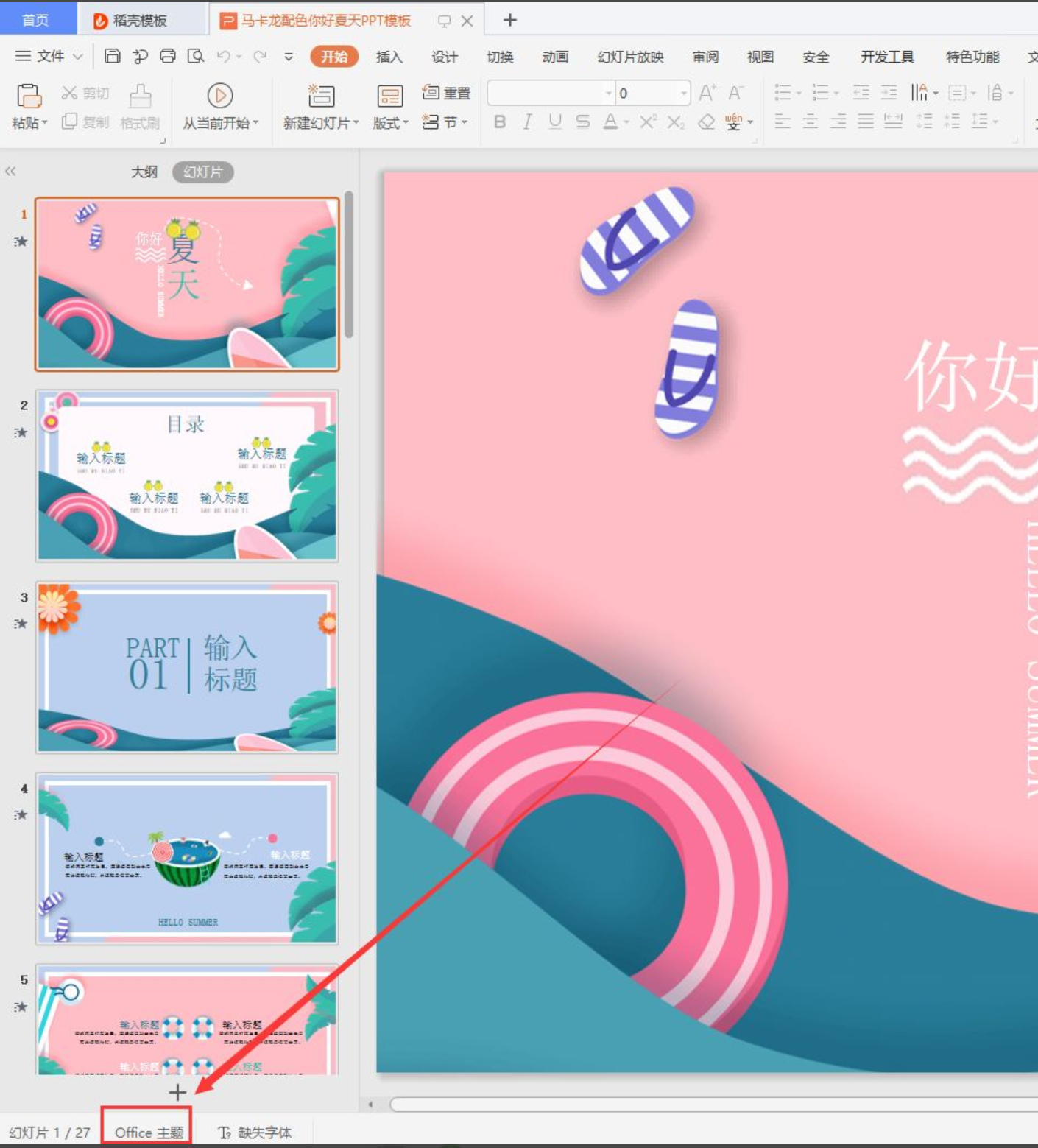The image size is (1038, 1148).
Task: Toggle align text right
Action: point(838,122)
